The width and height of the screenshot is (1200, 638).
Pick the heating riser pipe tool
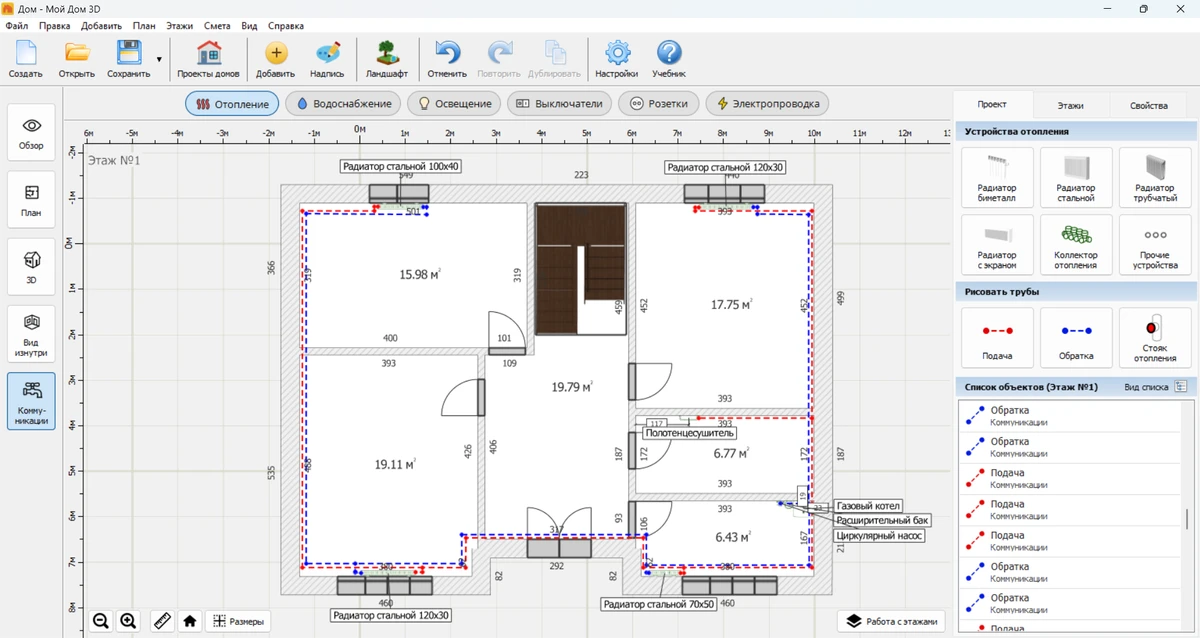click(x=1155, y=336)
